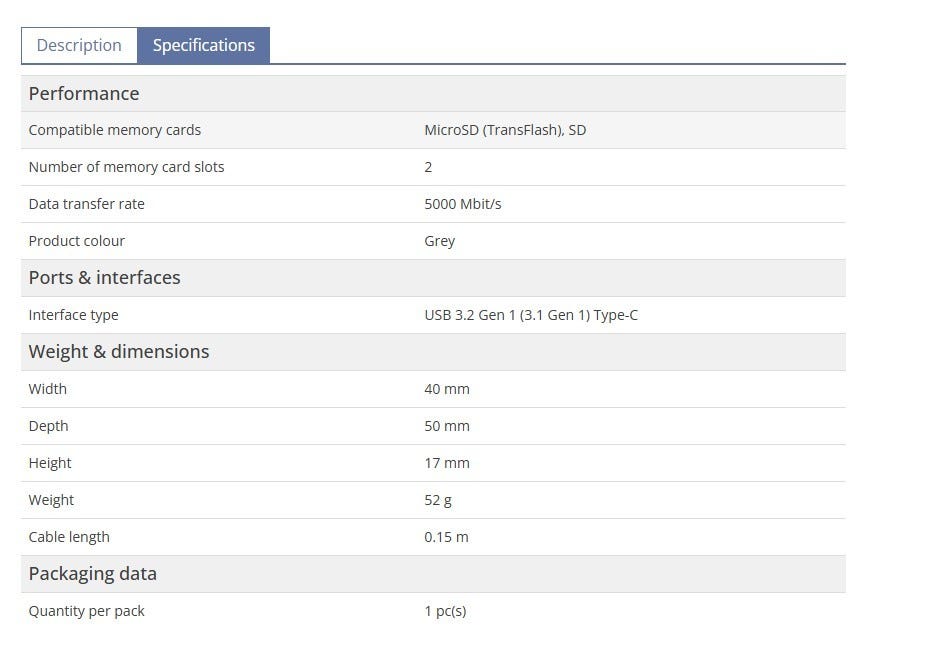
Task: Click the Width row value 40 mm
Action: pyautogui.click(x=446, y=389)
